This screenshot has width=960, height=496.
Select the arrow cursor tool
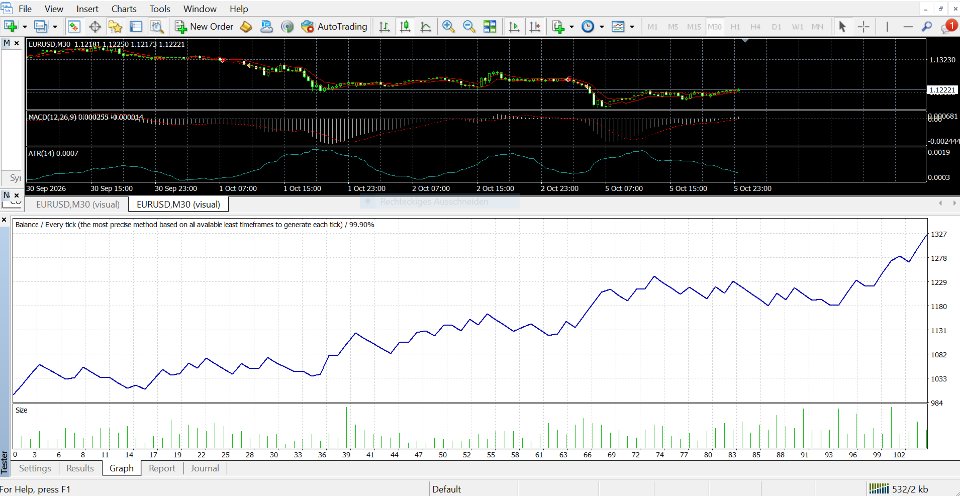tap(842, 26)
